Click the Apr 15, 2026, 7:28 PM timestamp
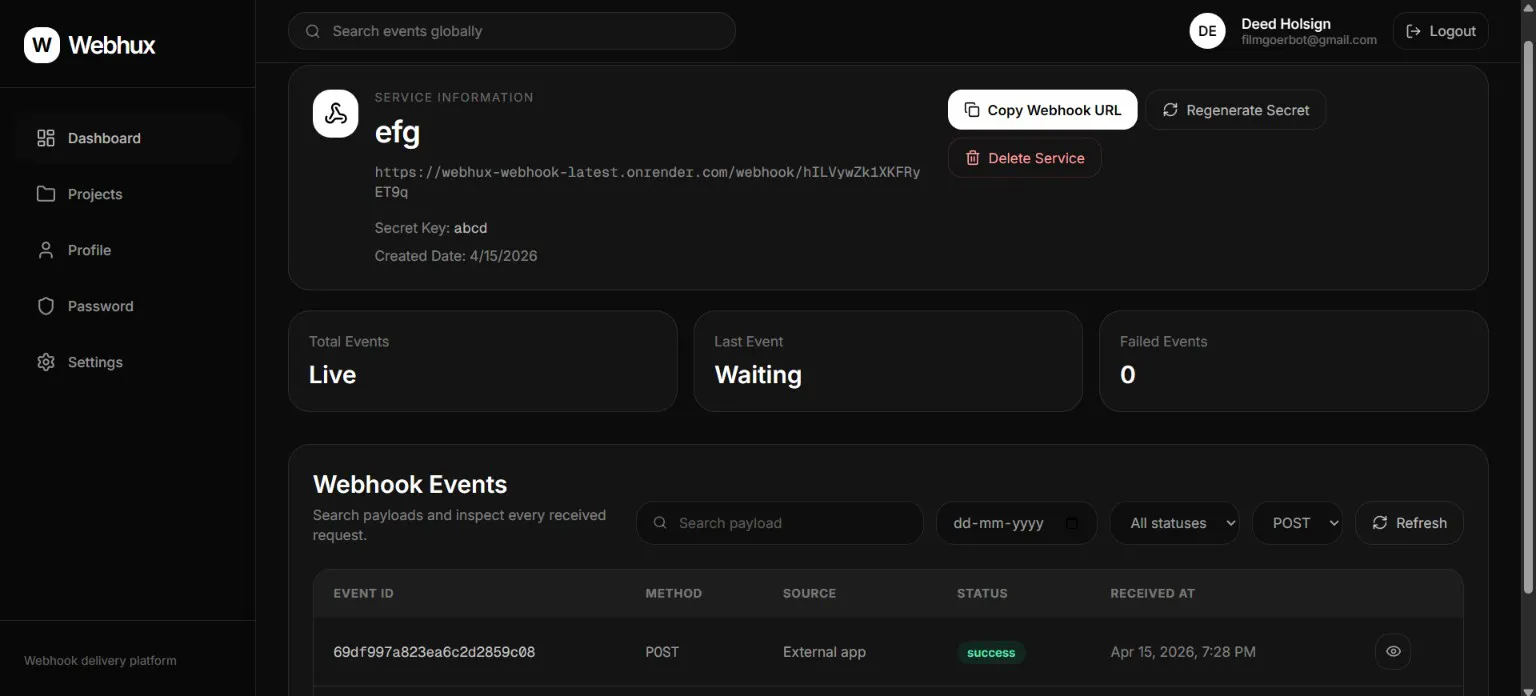Screen dimensions: 1536x696 pos(1183,652)
